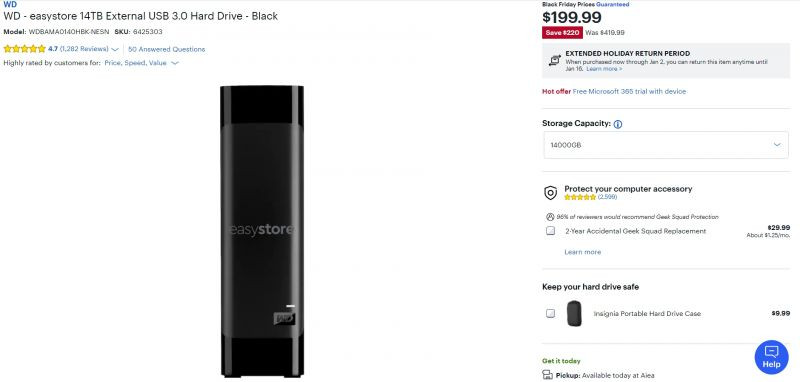Click the Free Microsoft 365 trial offer
This screenshot has height=382, width=800.
click(629, 91)
